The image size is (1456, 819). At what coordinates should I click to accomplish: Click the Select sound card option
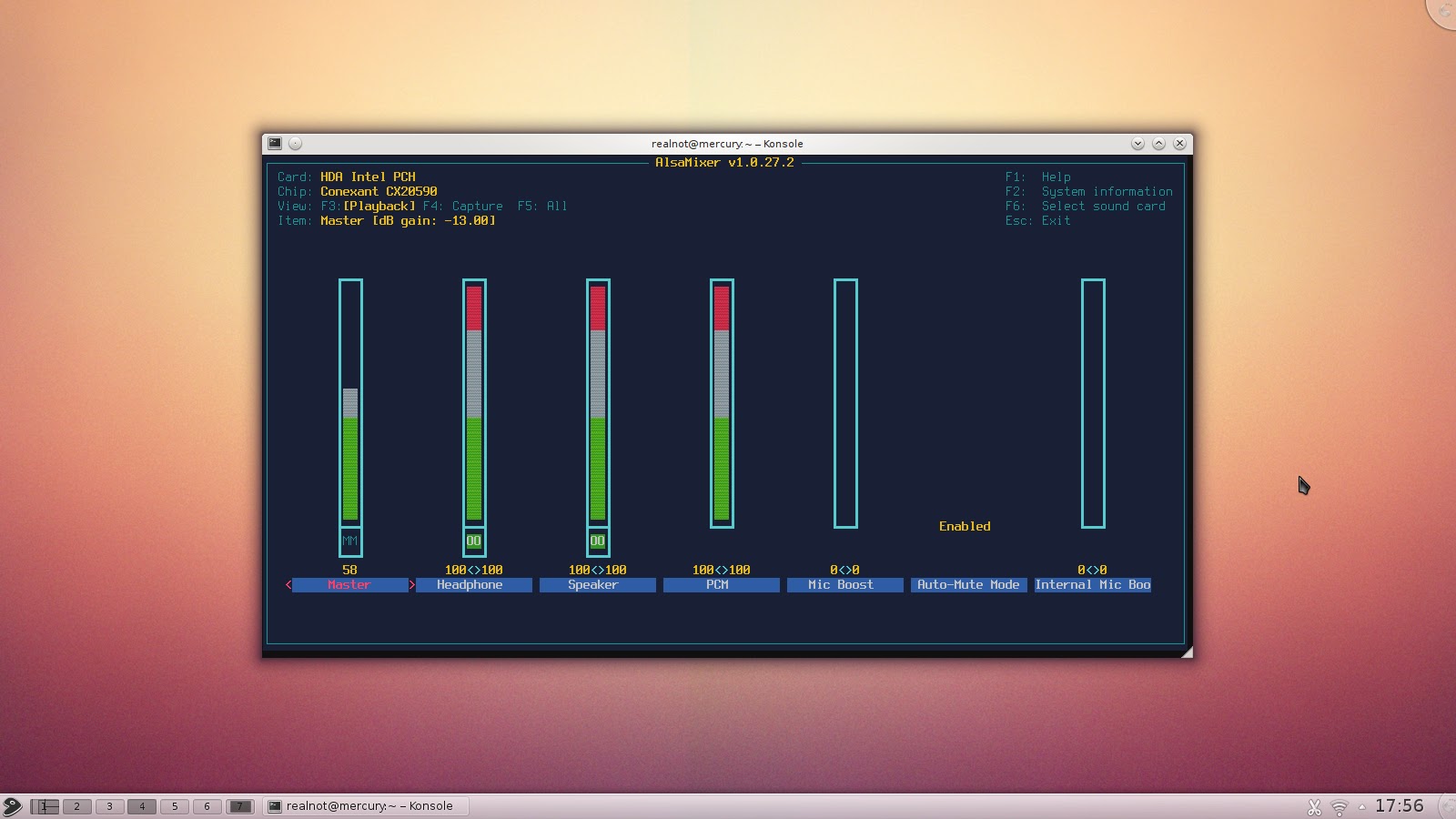click(1103, 207)
